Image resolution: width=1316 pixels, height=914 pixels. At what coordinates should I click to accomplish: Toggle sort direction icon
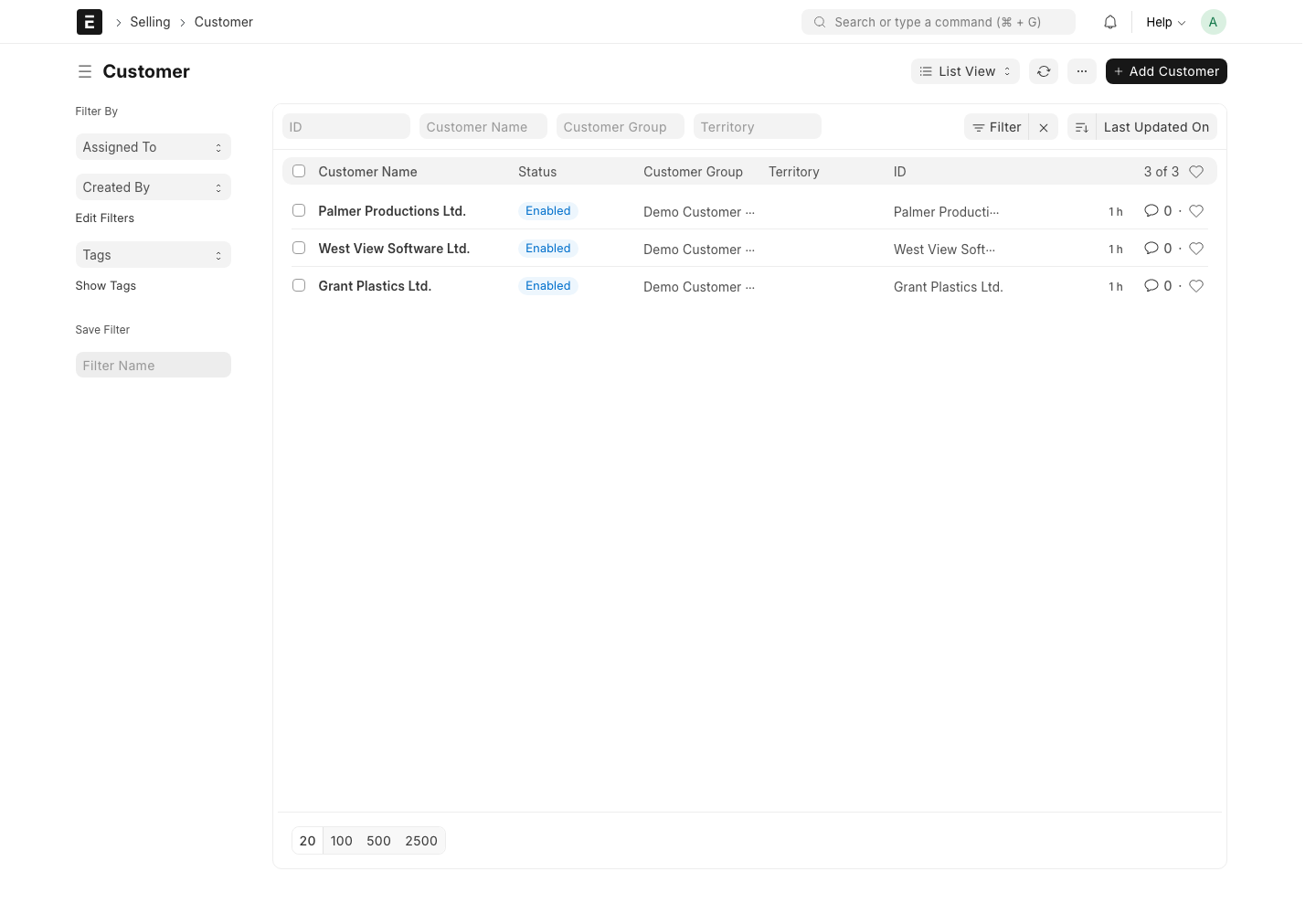1082,127
